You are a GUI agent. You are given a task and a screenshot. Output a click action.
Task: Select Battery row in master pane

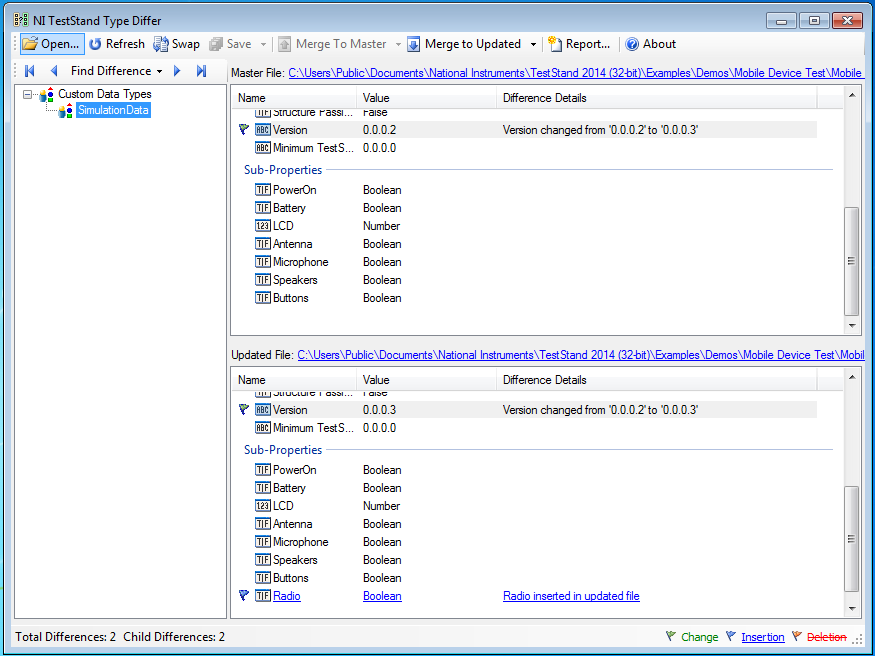525,208
